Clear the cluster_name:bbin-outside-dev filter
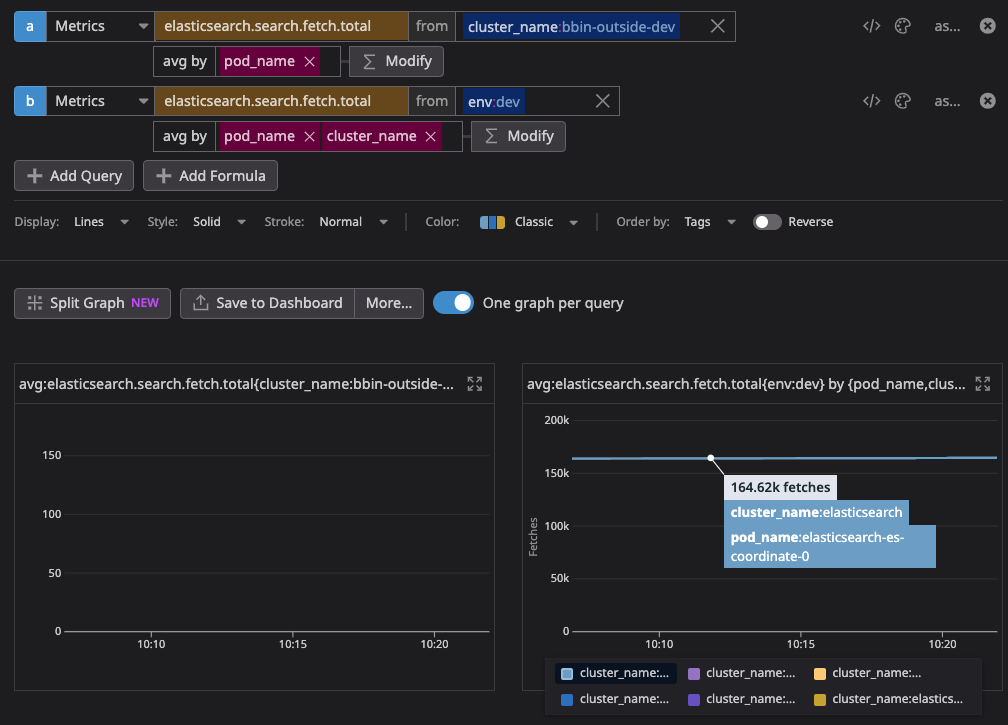 click(x=717, y=26)
